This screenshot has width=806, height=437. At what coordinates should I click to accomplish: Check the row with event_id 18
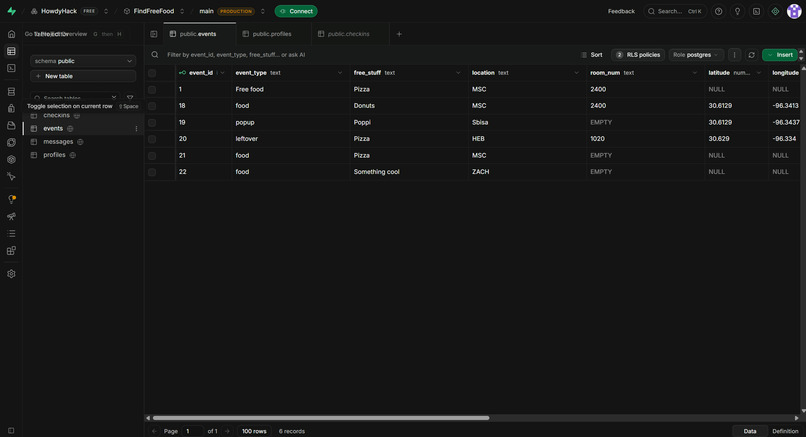click(x=152, y=106)
